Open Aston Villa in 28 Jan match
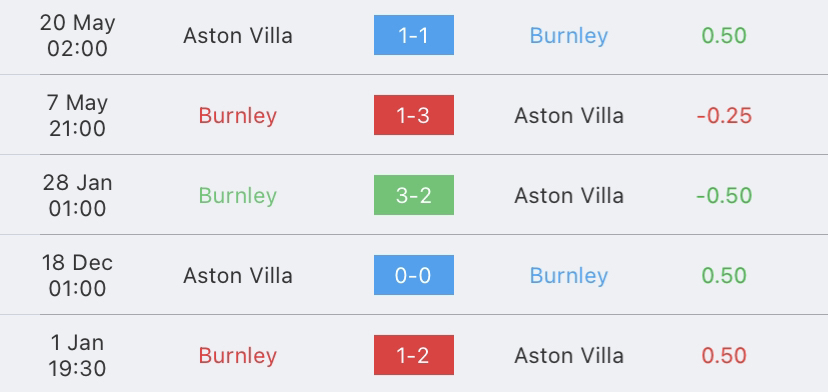This screenshot has width=828, height=392. click(569, 195)
